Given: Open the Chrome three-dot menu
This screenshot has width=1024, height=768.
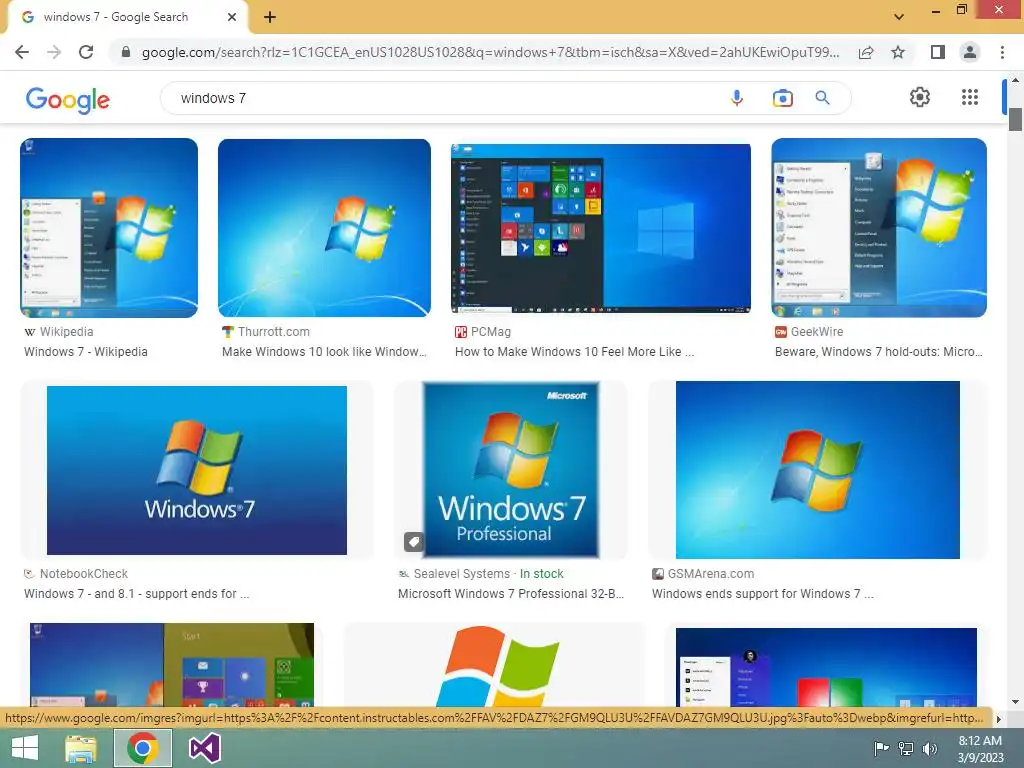Looking at the screenshot, I should (1002, 52).
